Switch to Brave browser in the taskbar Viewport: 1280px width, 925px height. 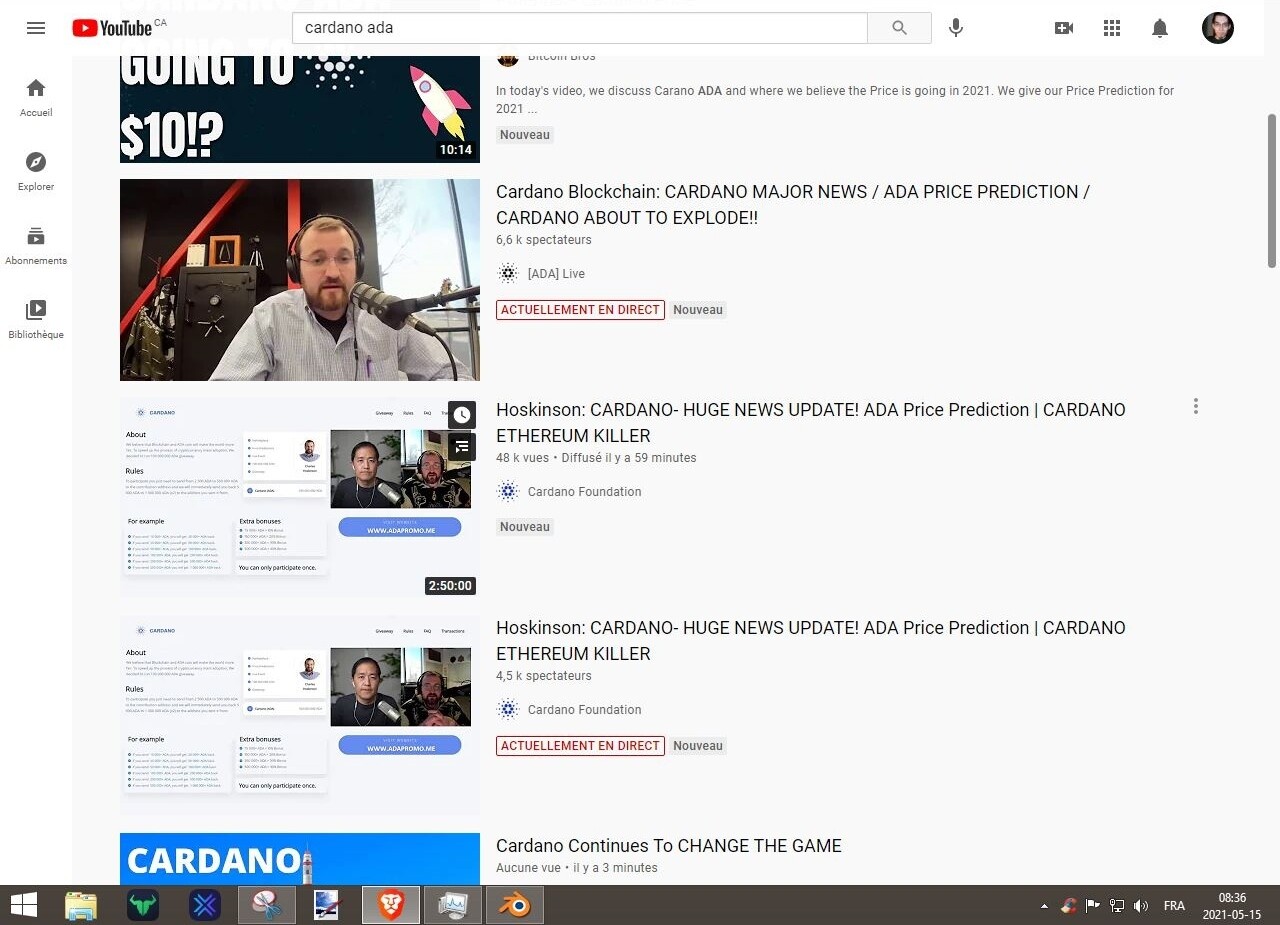[x=391, y=905]
